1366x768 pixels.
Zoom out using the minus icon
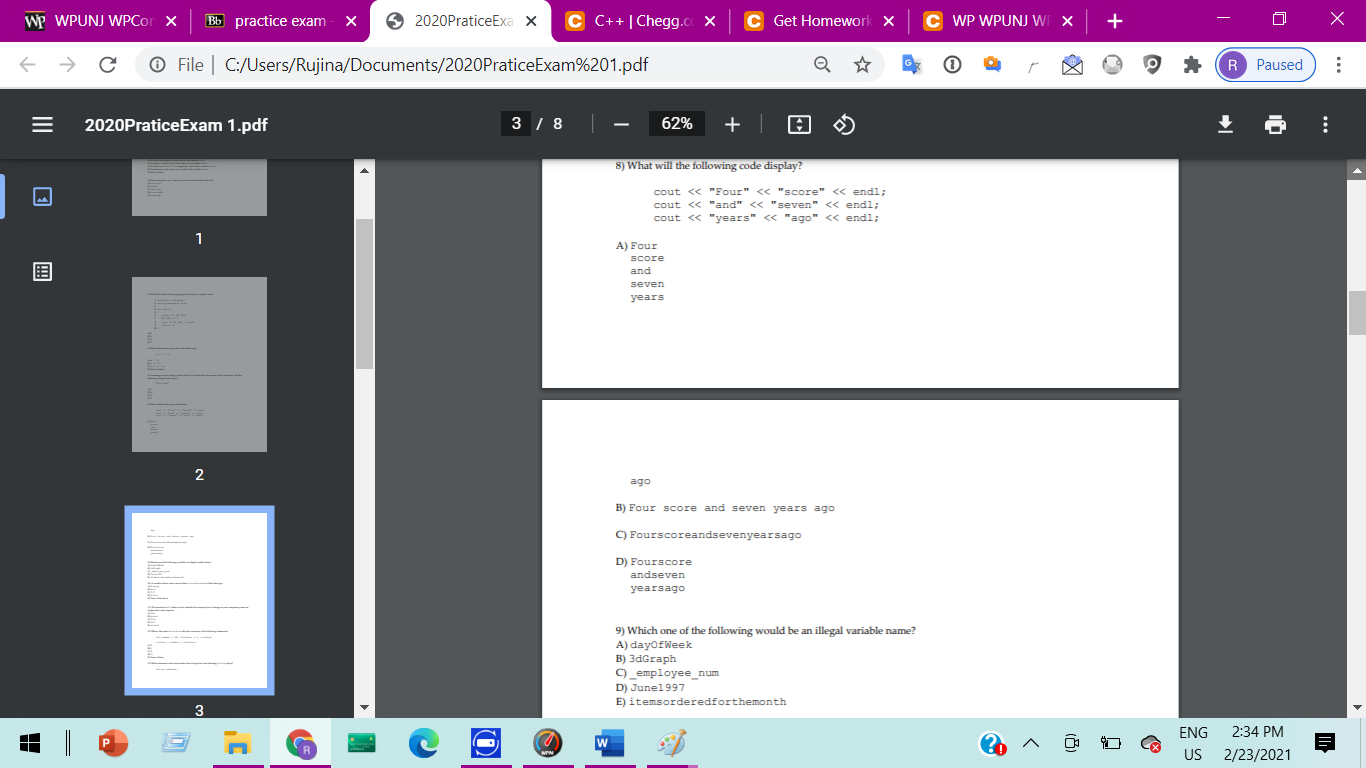[x=621, y=124]
